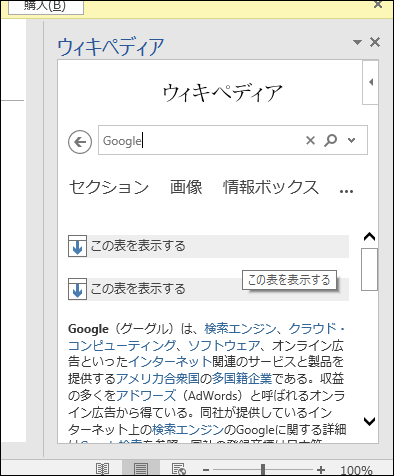The width and height of the screenshot is (394, 476).
Task: Open the 検索エンジン link before のGoogleに関する
Action: pos(188,430)
